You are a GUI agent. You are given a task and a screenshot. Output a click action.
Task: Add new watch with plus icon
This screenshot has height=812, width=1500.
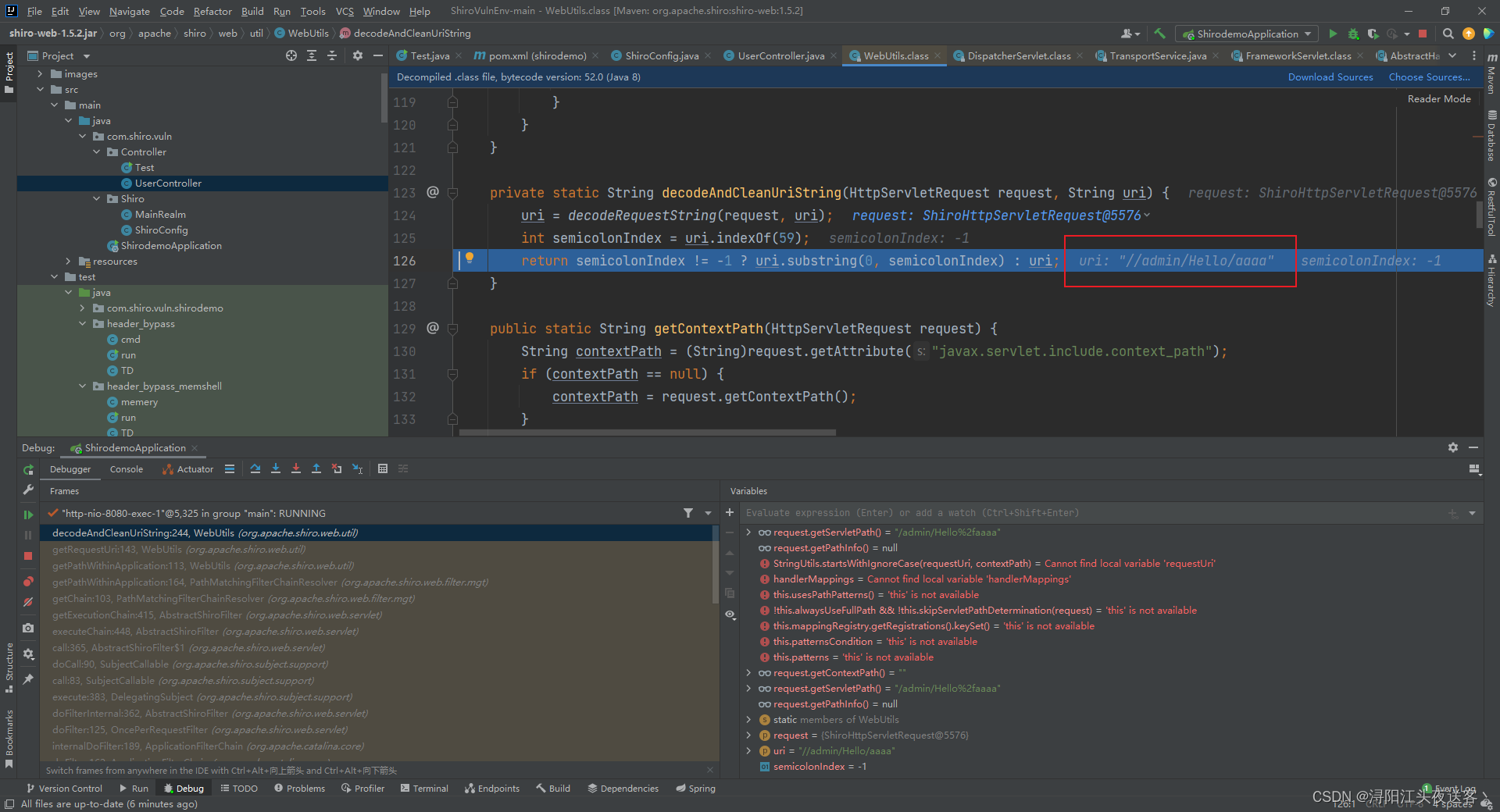(x=730, y=512)
